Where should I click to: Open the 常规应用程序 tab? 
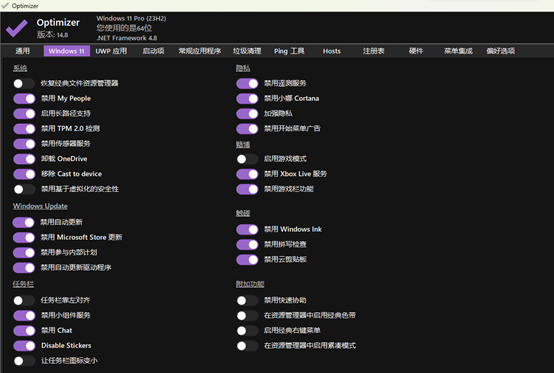[x=200, y=51]
